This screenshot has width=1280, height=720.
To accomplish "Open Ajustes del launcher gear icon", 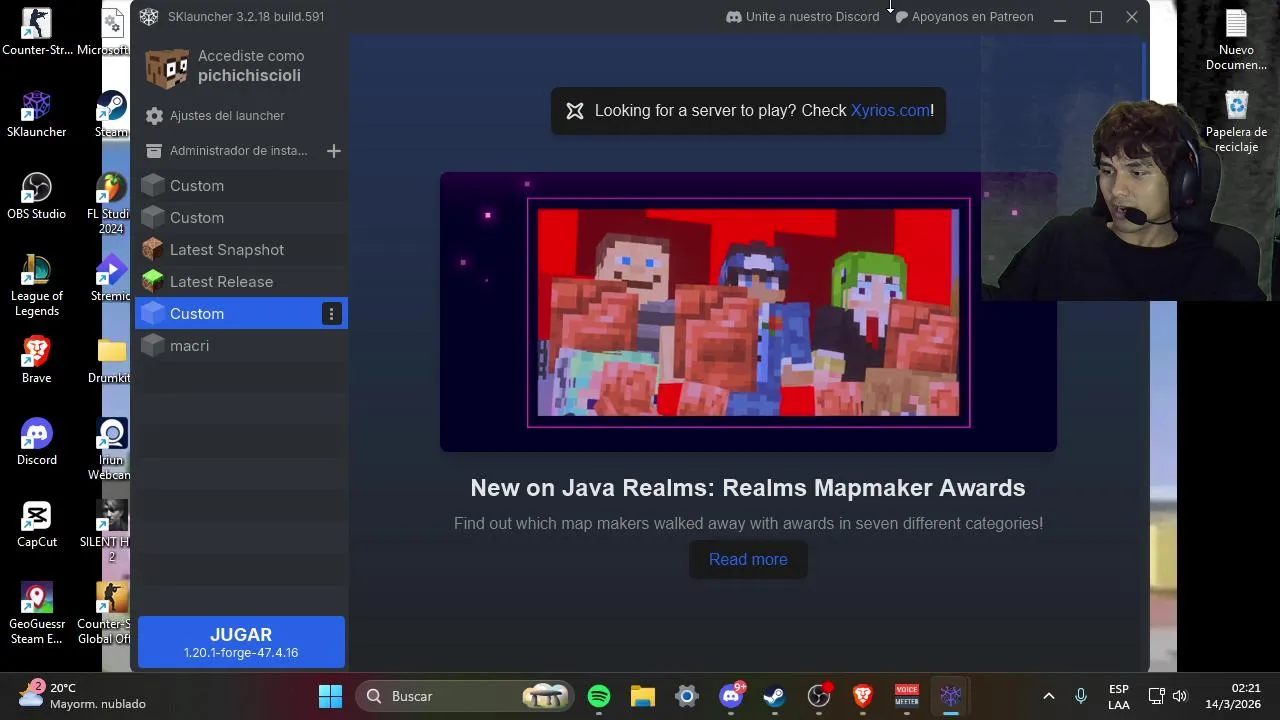I will [154, 116].
